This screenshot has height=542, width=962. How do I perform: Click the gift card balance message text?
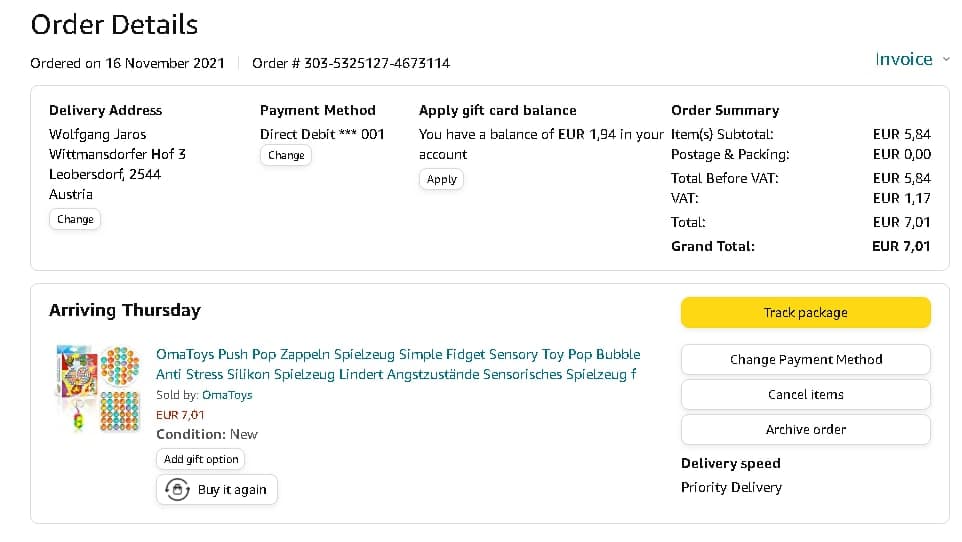tap(540, 144)
